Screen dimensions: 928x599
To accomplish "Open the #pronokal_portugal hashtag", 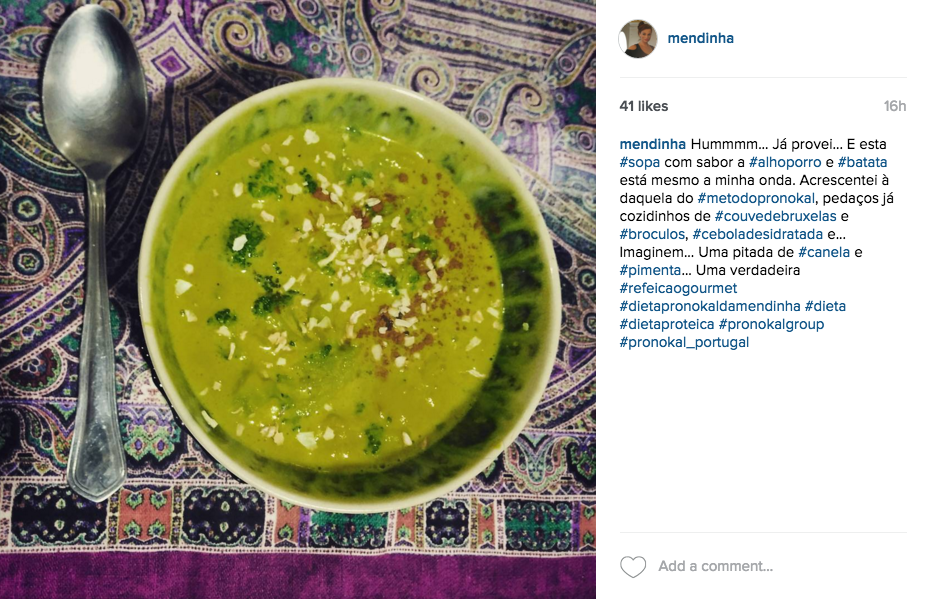I will point(684,343).
